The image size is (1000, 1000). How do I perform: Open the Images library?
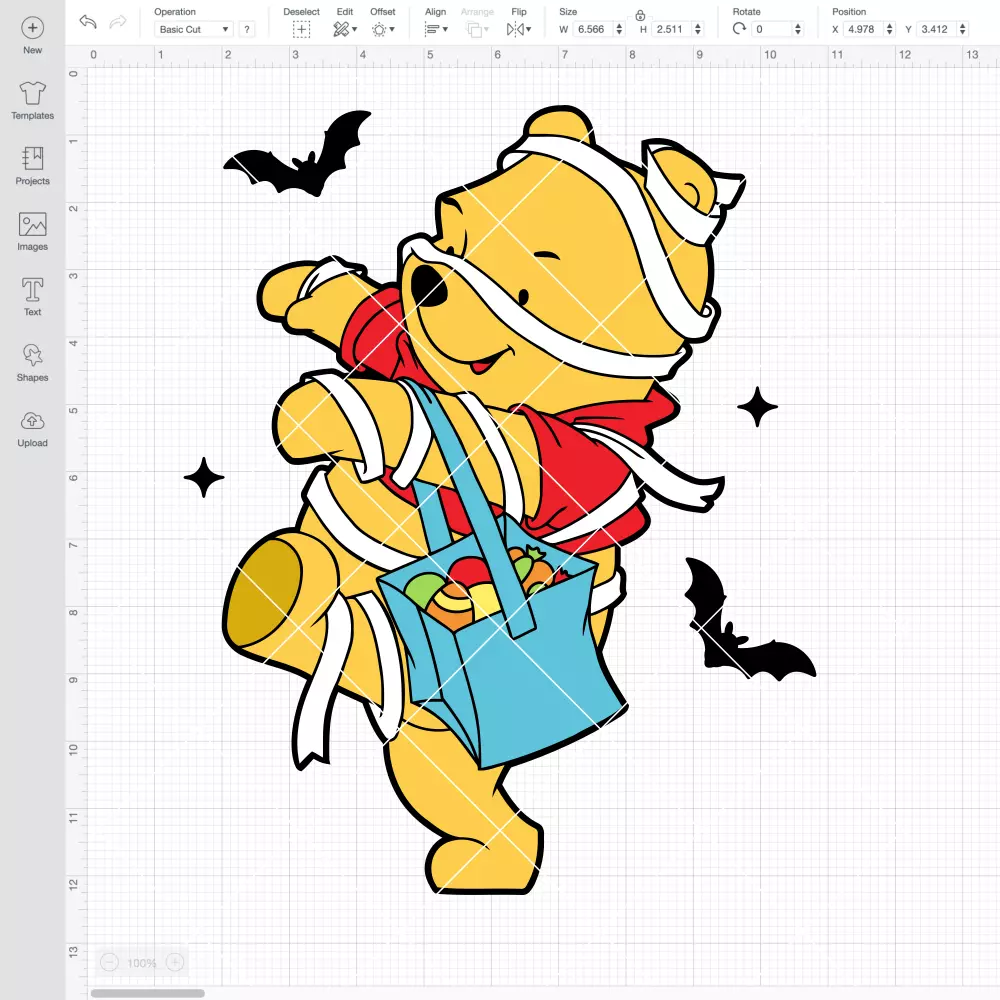tap(33, 232)
